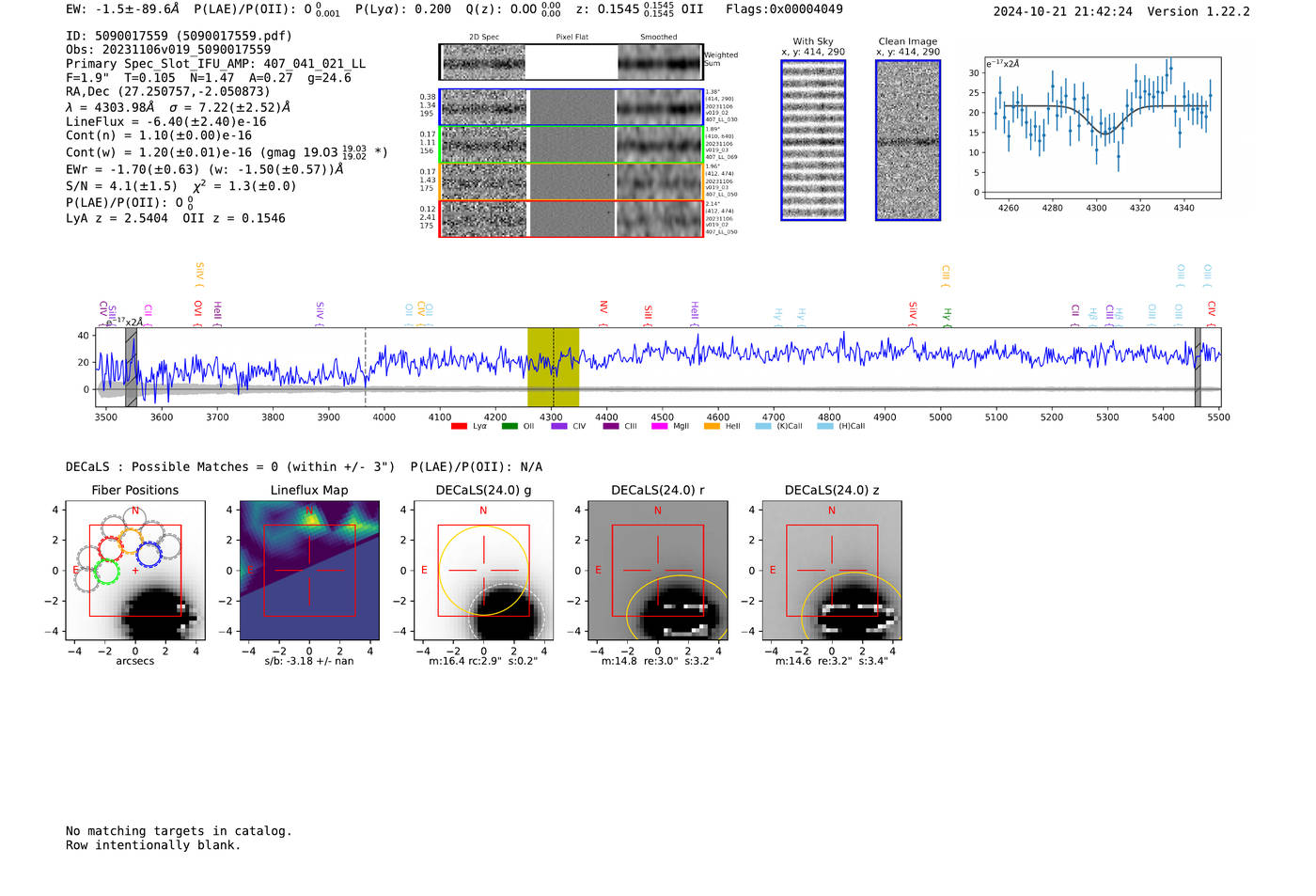Click the S/N = 4.1 line

click(180, 186)
